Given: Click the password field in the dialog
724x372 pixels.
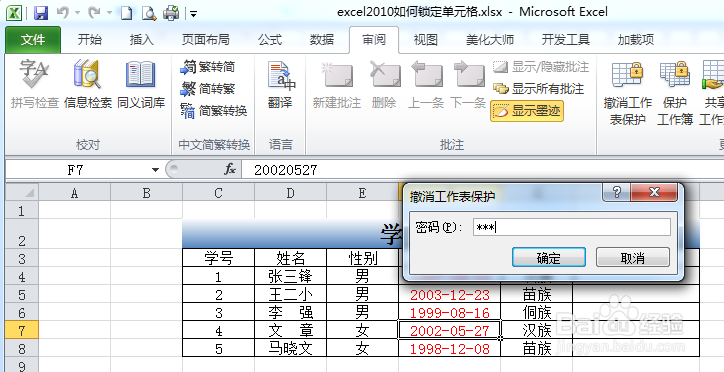Looking at the screenshot, I should point(572,227).
